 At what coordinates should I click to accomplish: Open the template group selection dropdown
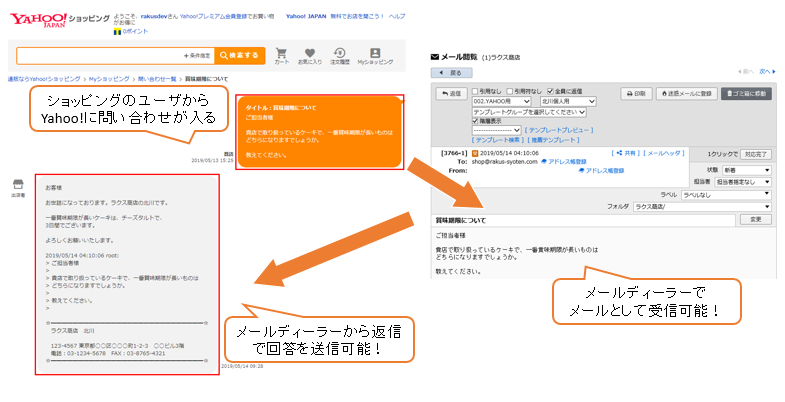point(529,112)
